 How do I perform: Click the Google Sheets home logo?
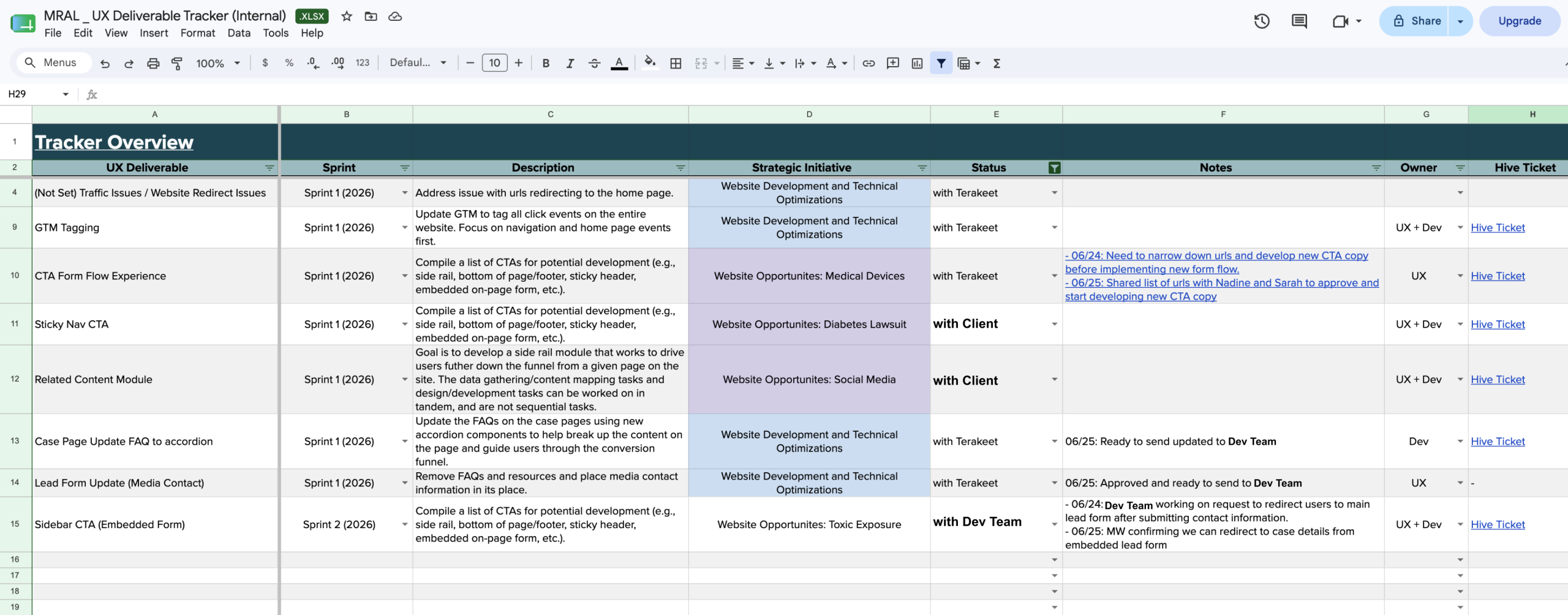tap(23, 23)
